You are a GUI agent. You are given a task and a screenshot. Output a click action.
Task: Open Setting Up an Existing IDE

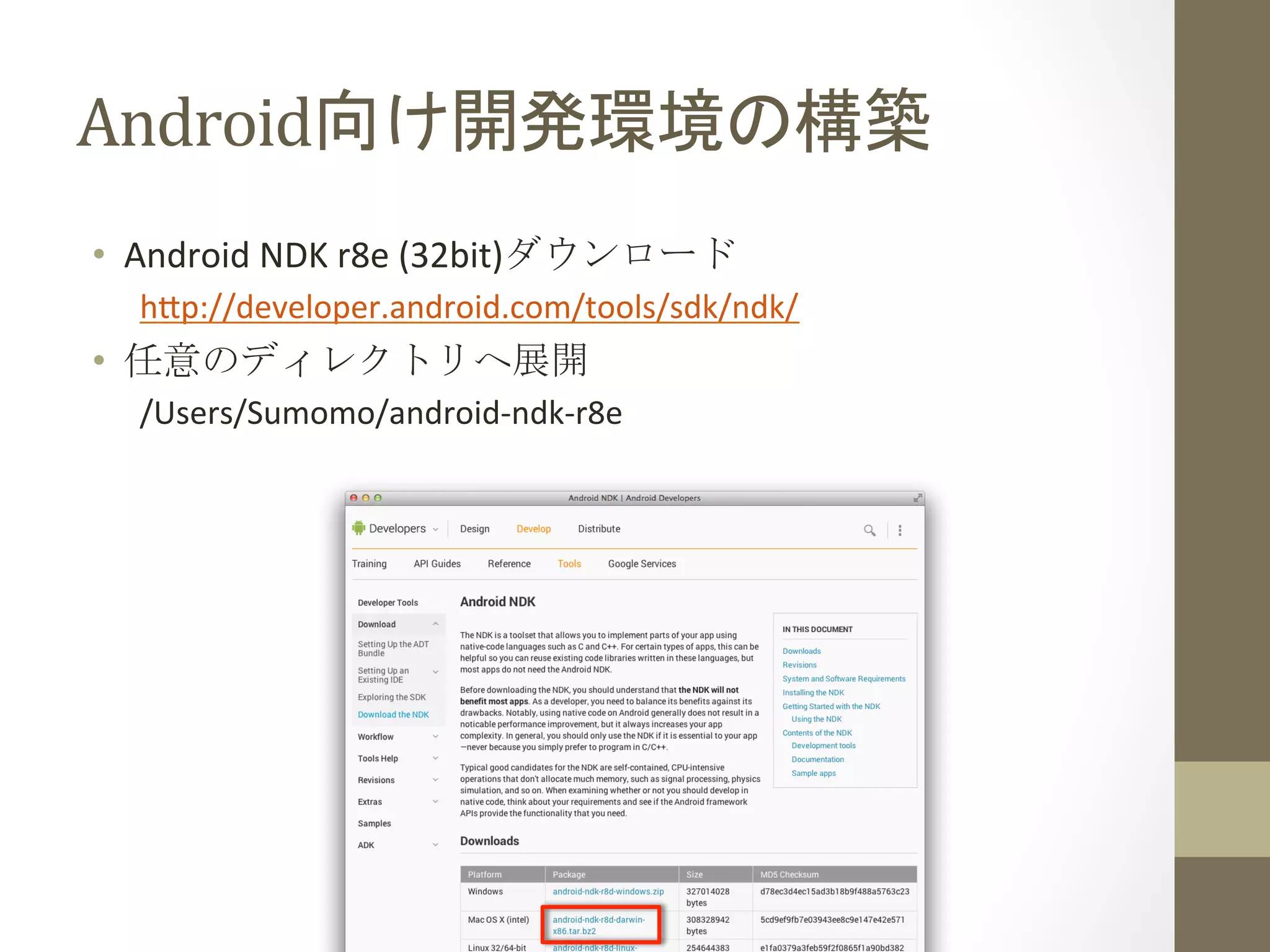pos(383,675)
